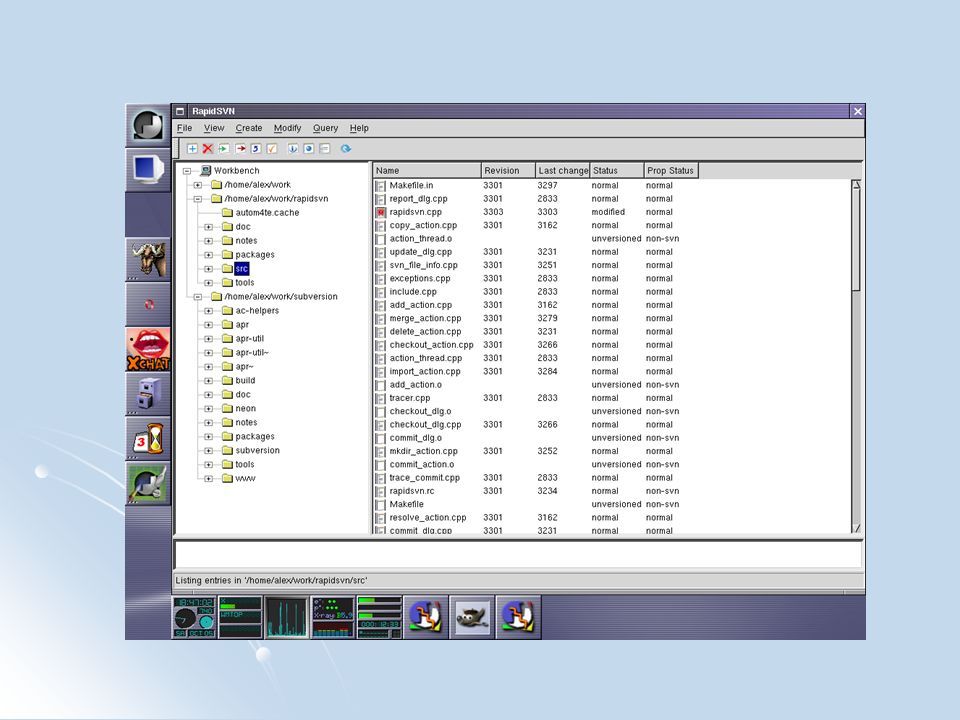Screen dimensions: 960x720
Task: Click the red modified icon beside rapidsvn.cpp
Action: [380, 212]
